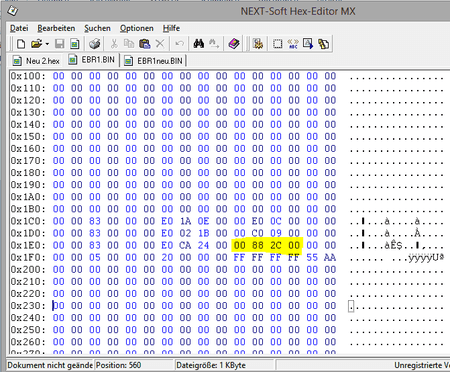
Task: Open a file with the folder icon
Action: click(x=36, y=44)
